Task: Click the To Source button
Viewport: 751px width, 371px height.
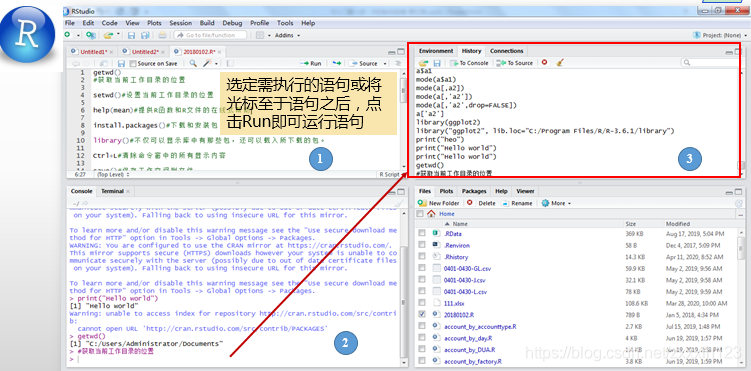Action: click(x=515, y=63)
